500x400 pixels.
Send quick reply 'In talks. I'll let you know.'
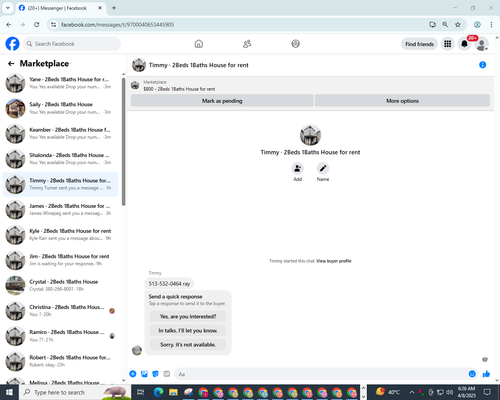tap(188, 330)
